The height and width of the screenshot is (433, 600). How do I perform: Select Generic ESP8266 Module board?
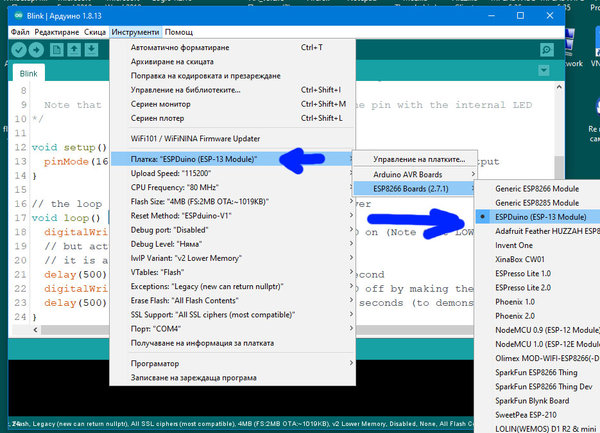click(538, 189)
